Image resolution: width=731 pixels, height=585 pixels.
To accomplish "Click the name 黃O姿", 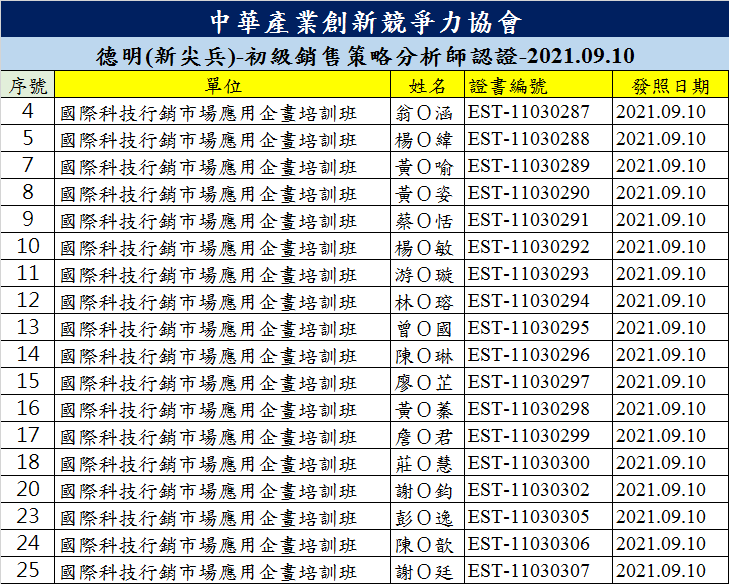I will pyautogui.click(x=424, y=194).
